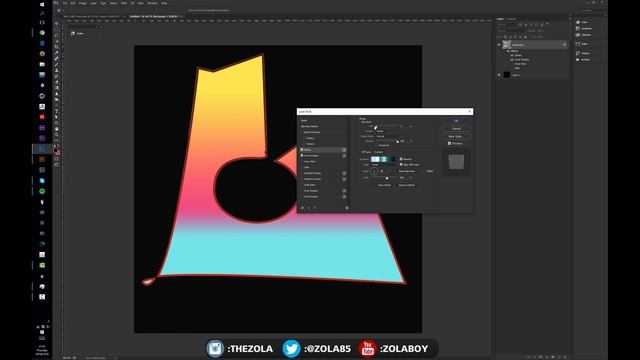
Task: Open Chrome from the taskbar
Action: [x=42, y=33]
